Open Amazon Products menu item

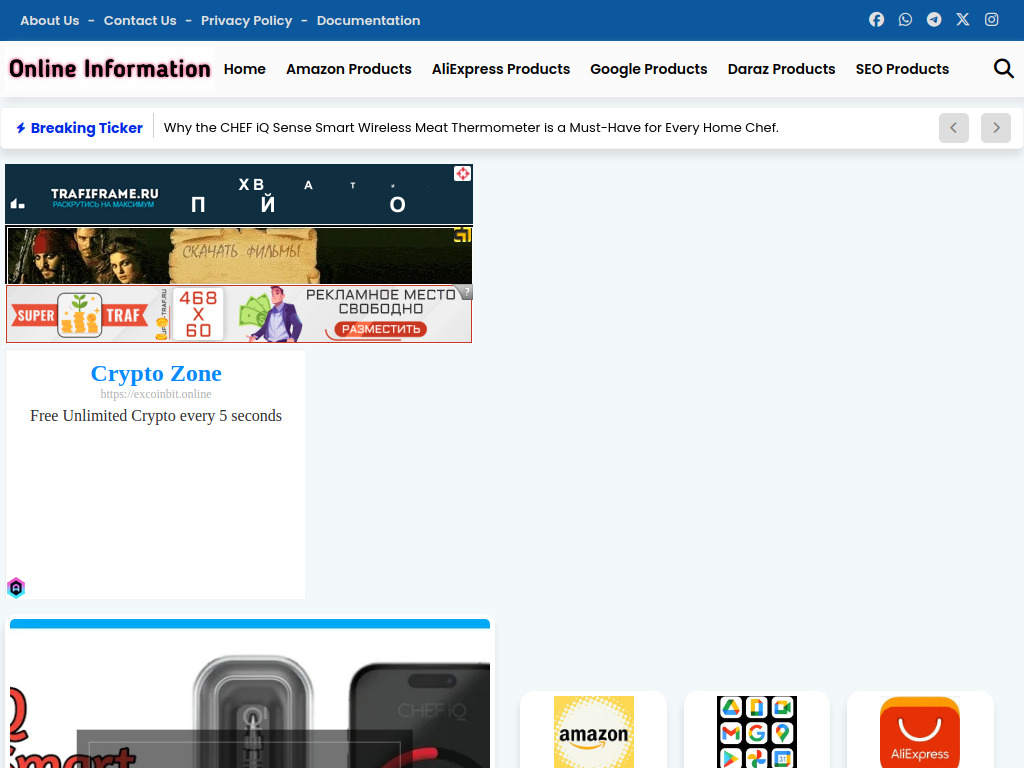pos(349,69)
